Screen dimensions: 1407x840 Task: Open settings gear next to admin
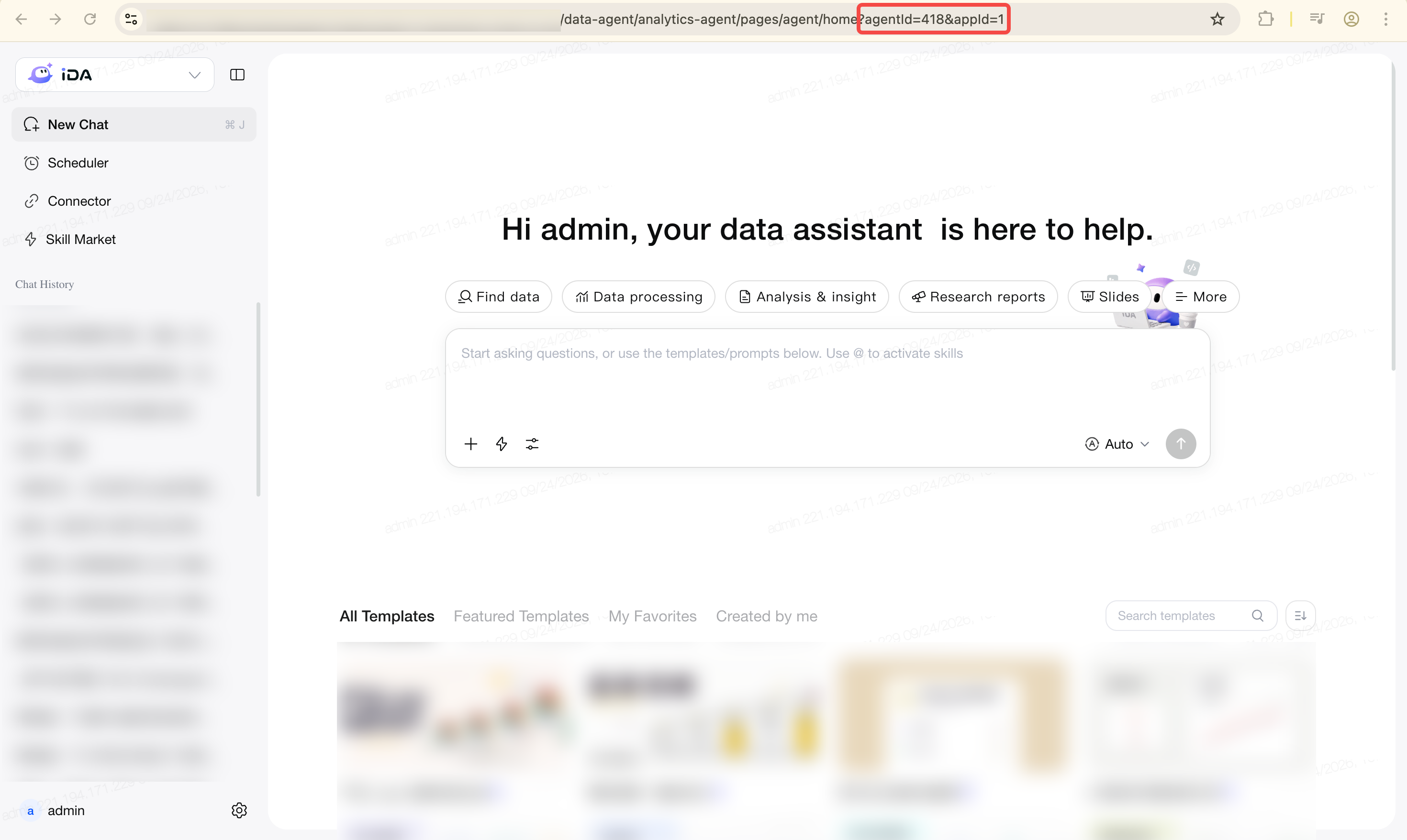pyautogui.click(x=239, y=810)
